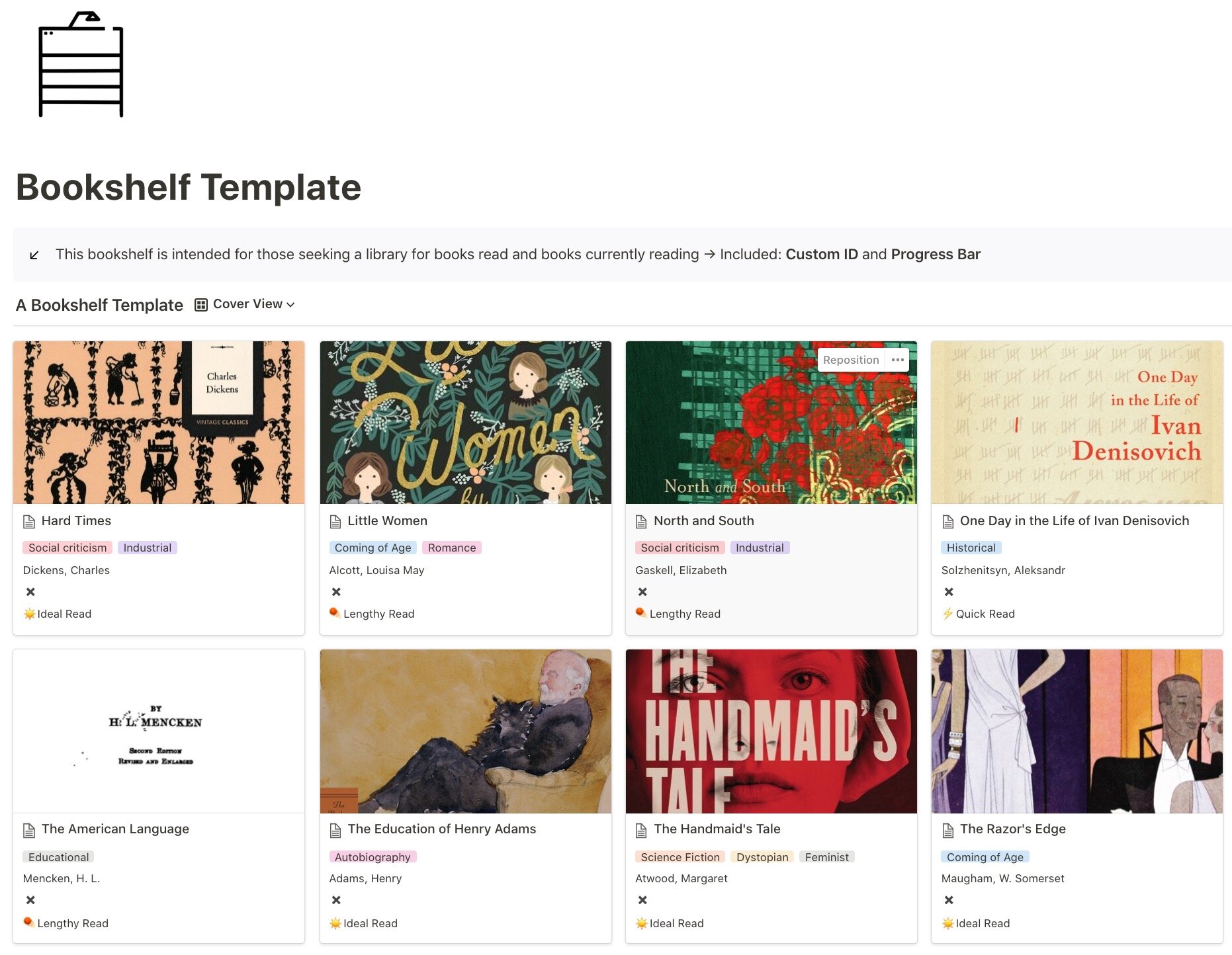Toggle the X checkbox on Razor's Edge card

949,900
